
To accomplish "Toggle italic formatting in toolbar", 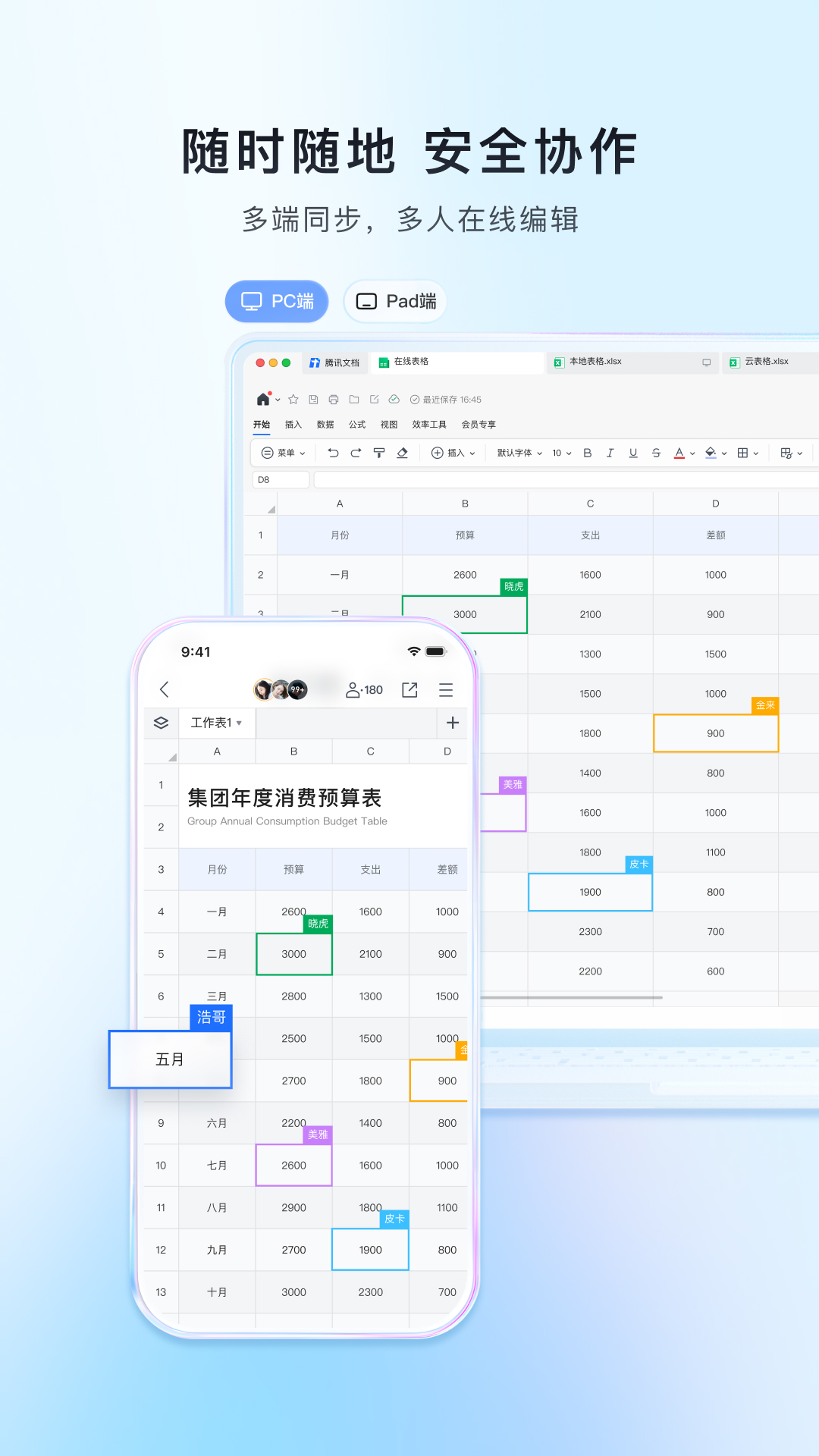I will 610,453.
